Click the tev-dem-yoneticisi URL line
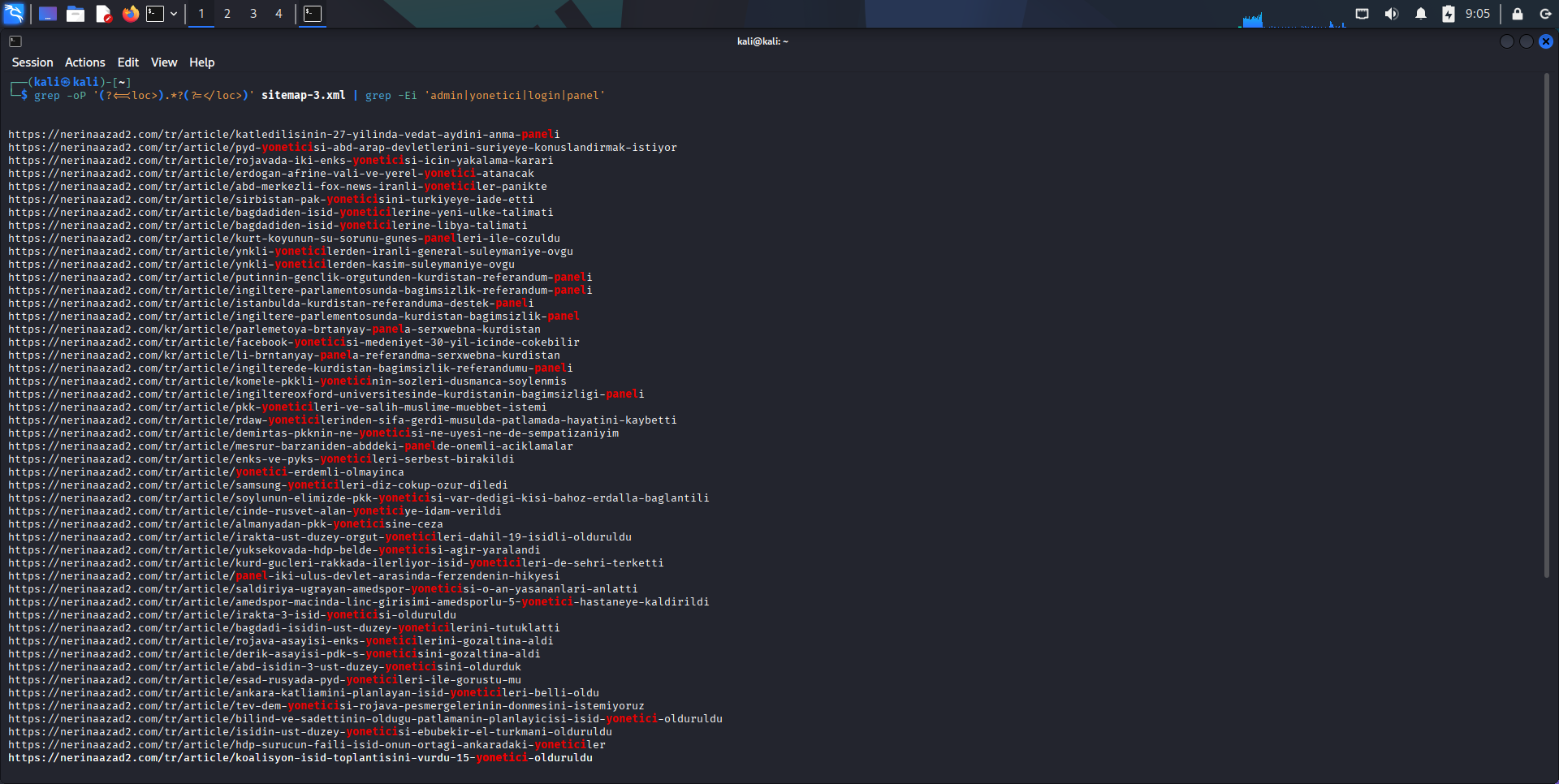1559x784 pixels. point(326,706)
